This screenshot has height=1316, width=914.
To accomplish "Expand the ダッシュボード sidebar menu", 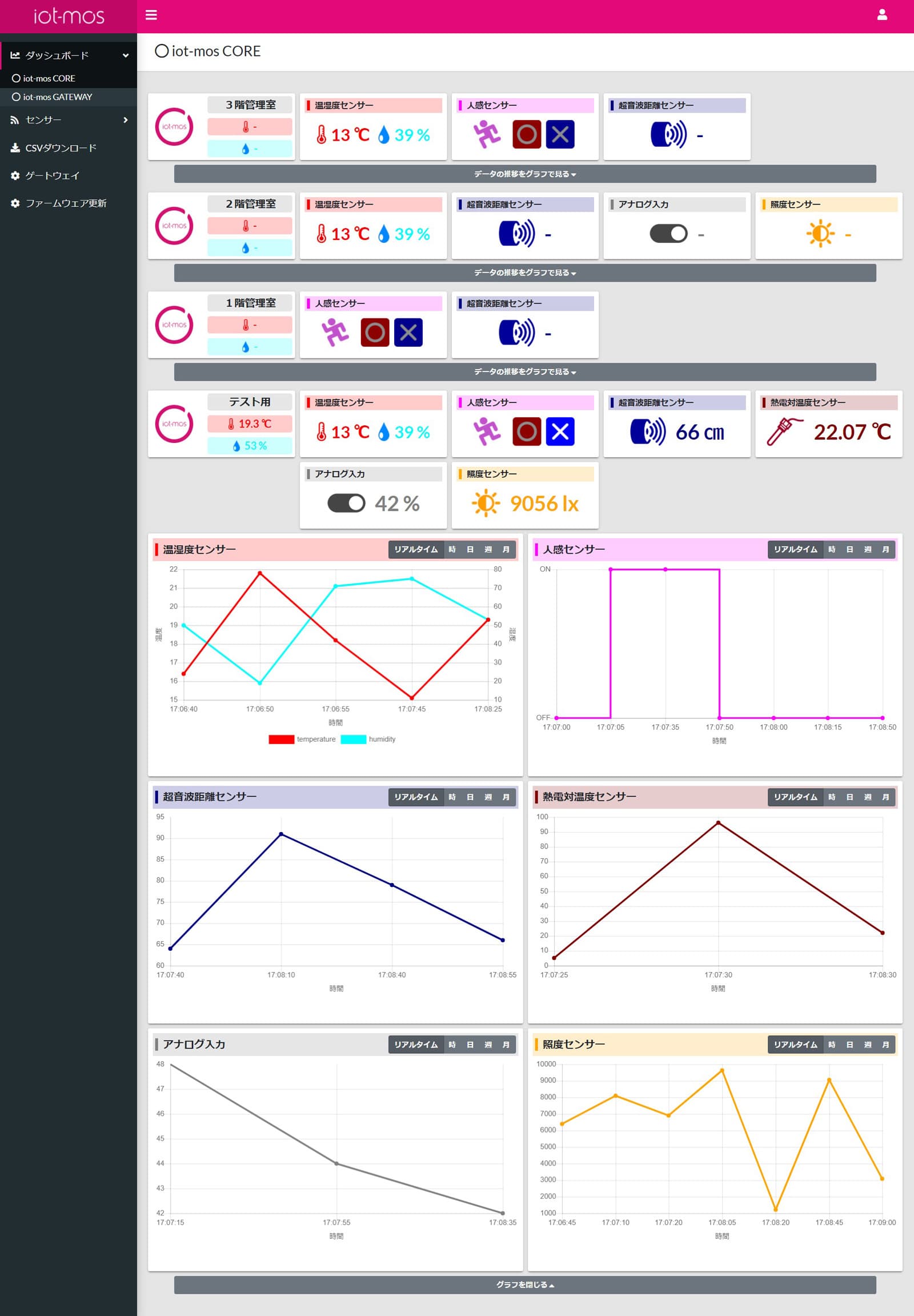I will (69, 55).
